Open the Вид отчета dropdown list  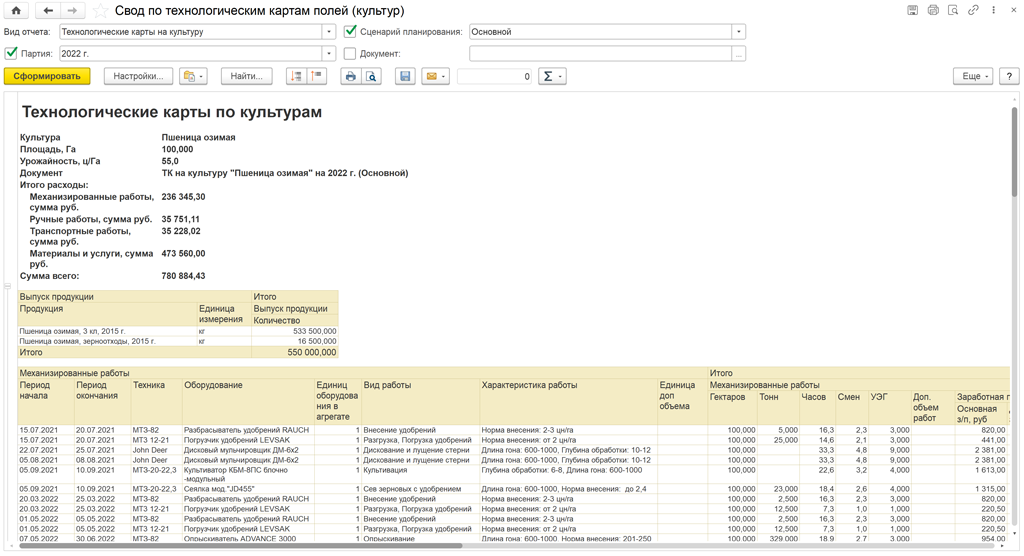tap(328, 32)
